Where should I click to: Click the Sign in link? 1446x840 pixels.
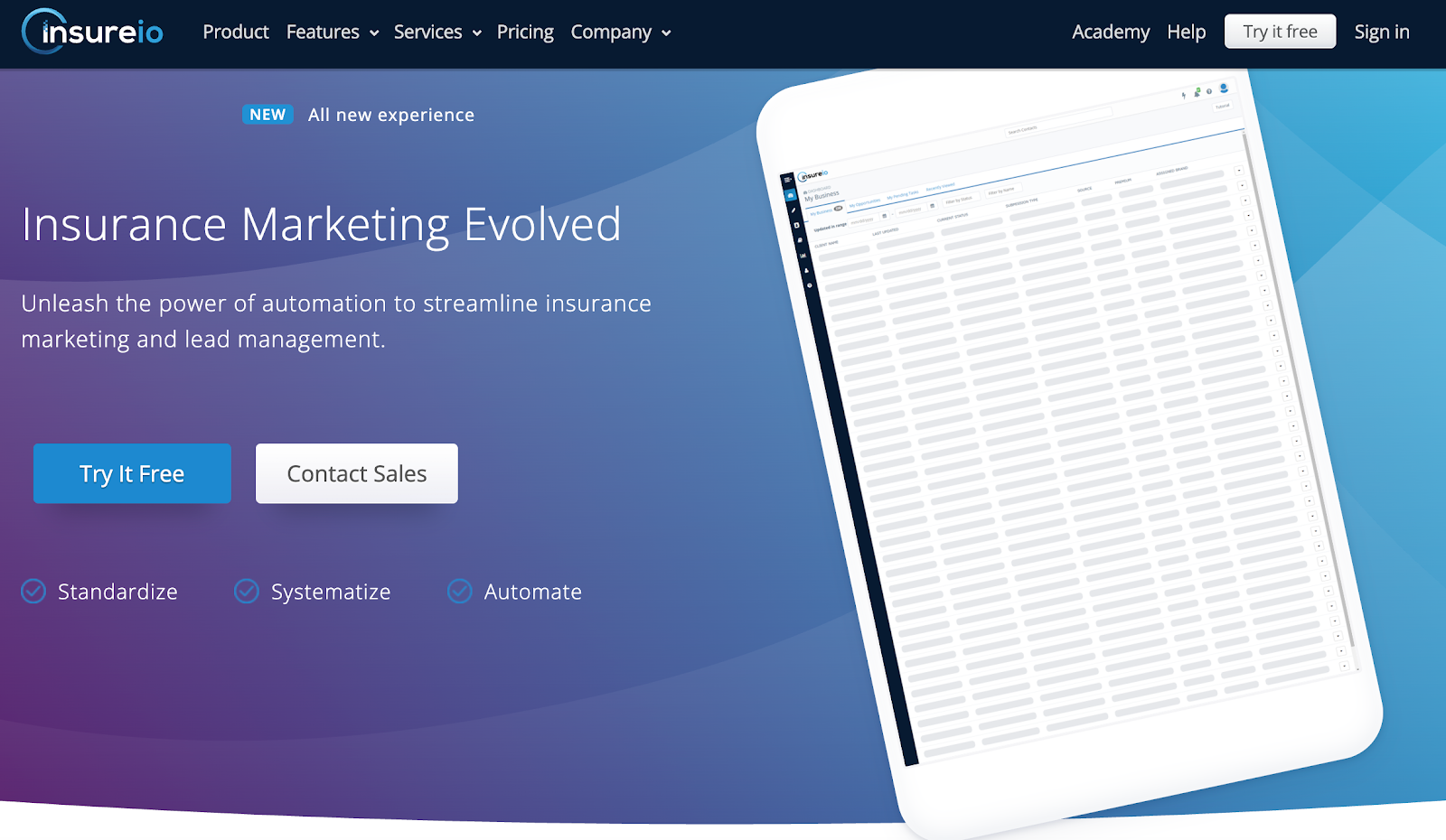pos(1382,32)
